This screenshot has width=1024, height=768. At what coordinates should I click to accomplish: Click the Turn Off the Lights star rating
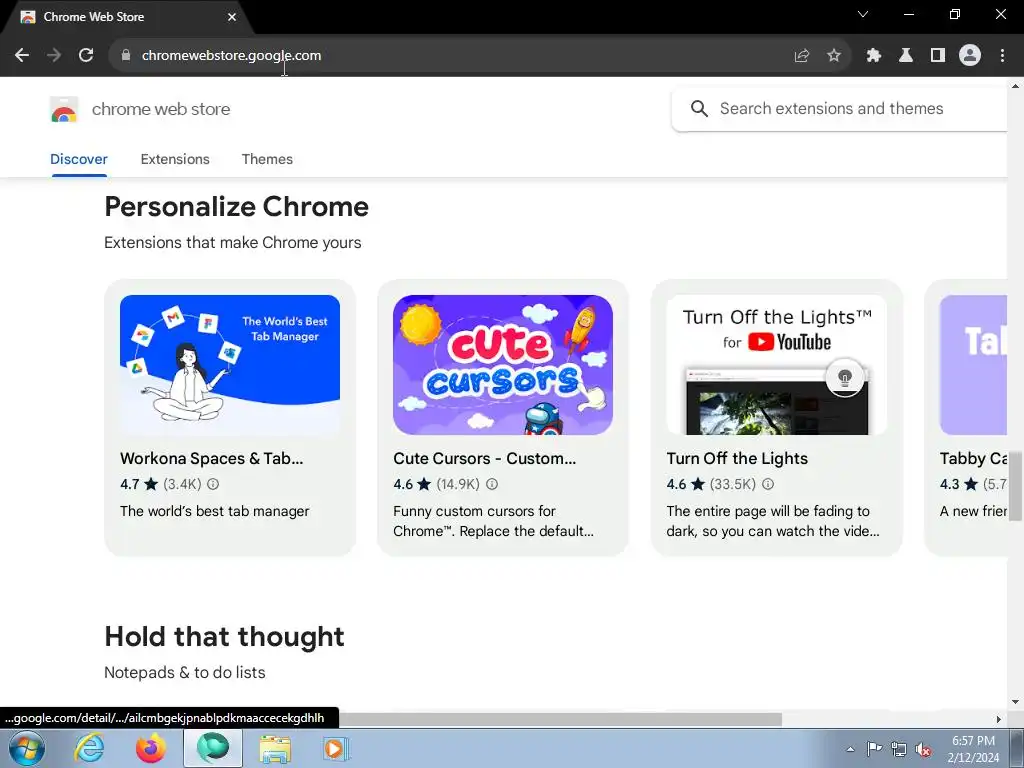686,484
